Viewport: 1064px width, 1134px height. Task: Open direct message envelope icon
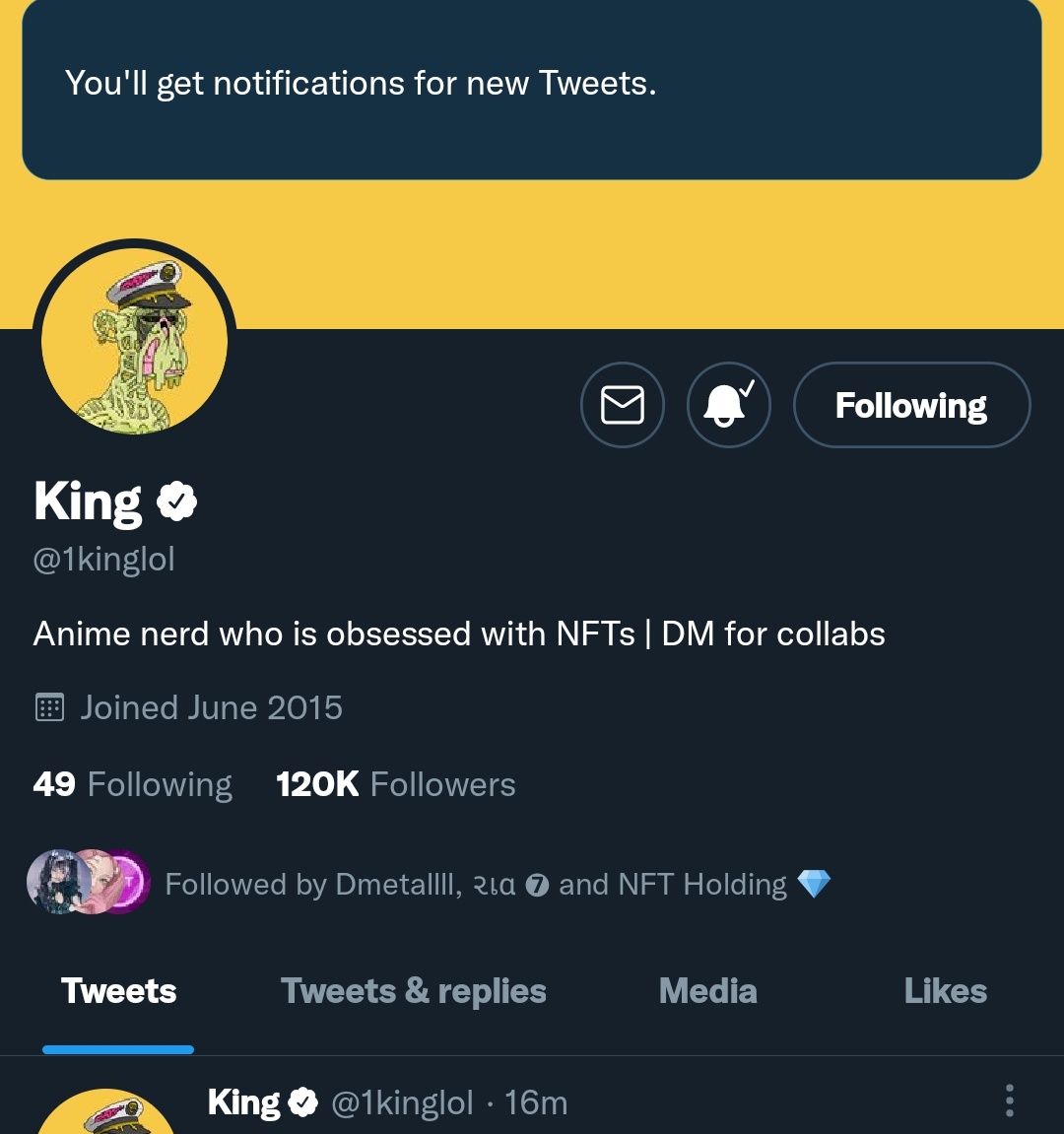click(x=622, y=405)
